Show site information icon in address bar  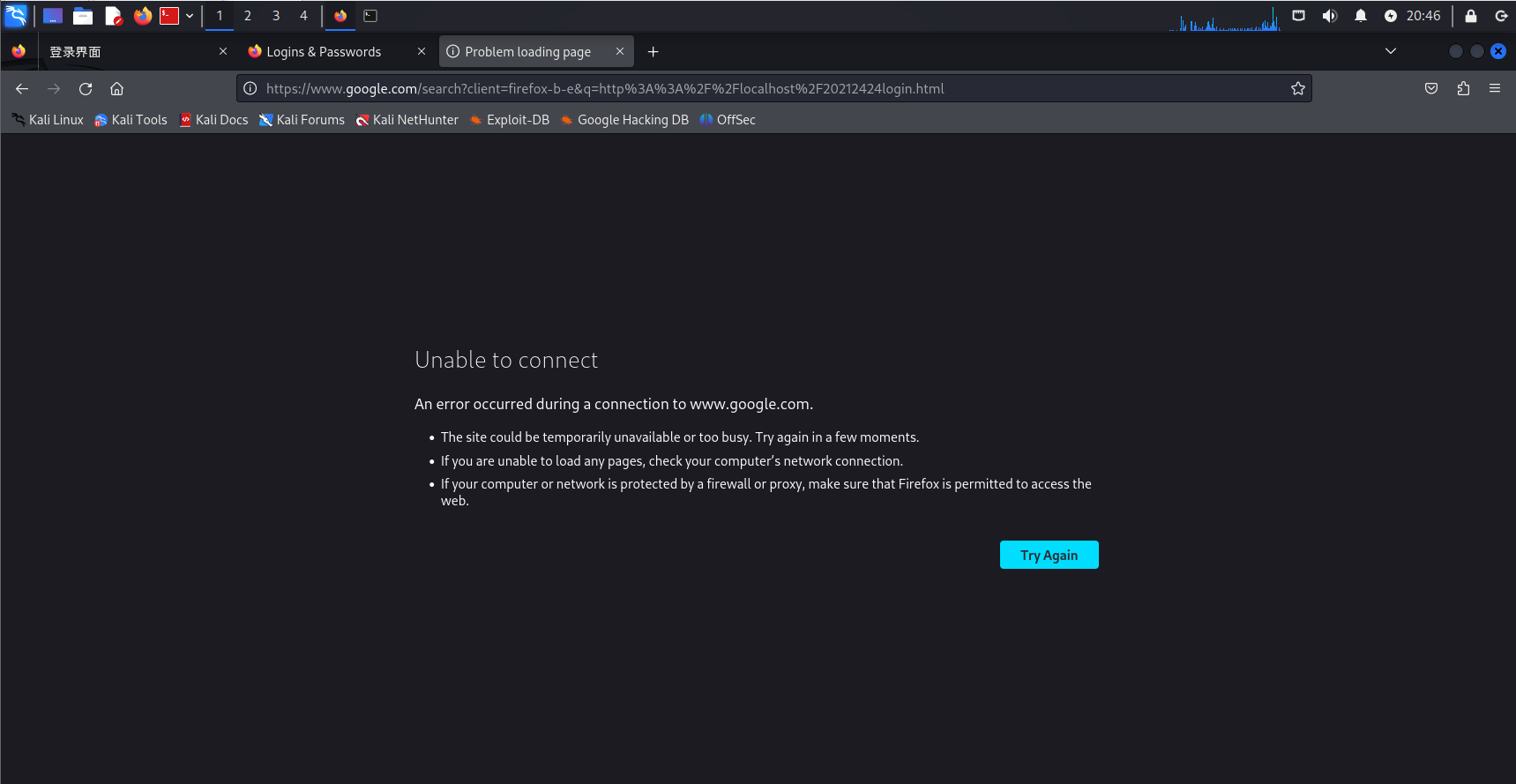[x=250, y=89]
